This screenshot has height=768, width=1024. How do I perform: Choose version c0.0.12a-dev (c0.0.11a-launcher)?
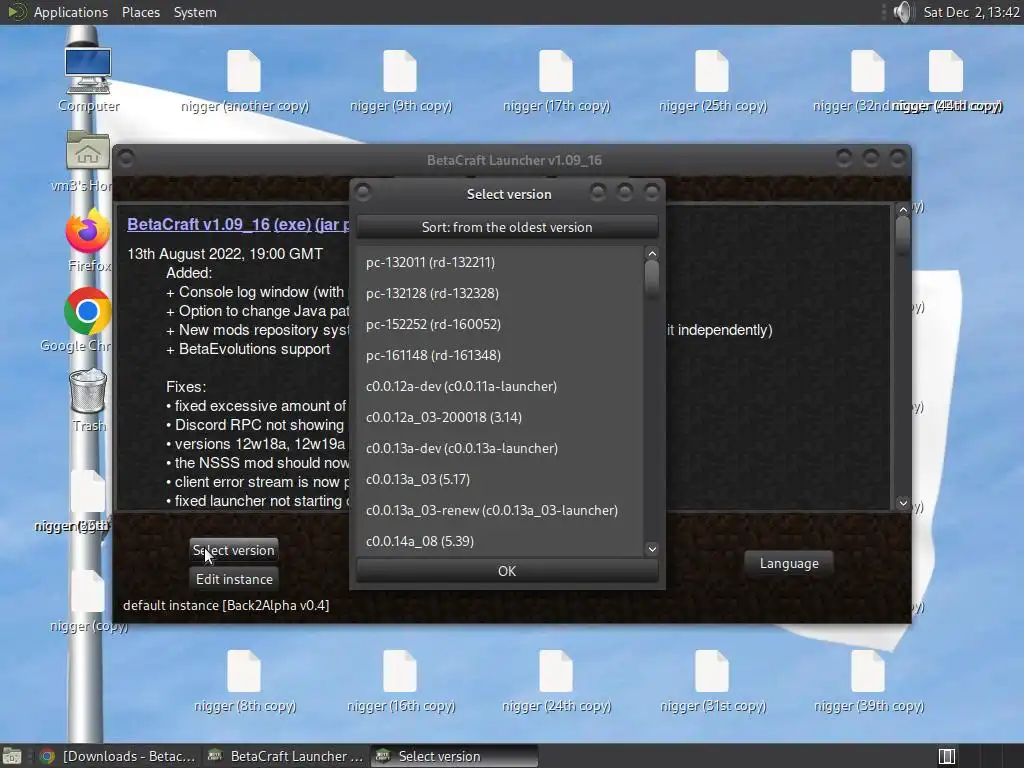coord(500,387)
